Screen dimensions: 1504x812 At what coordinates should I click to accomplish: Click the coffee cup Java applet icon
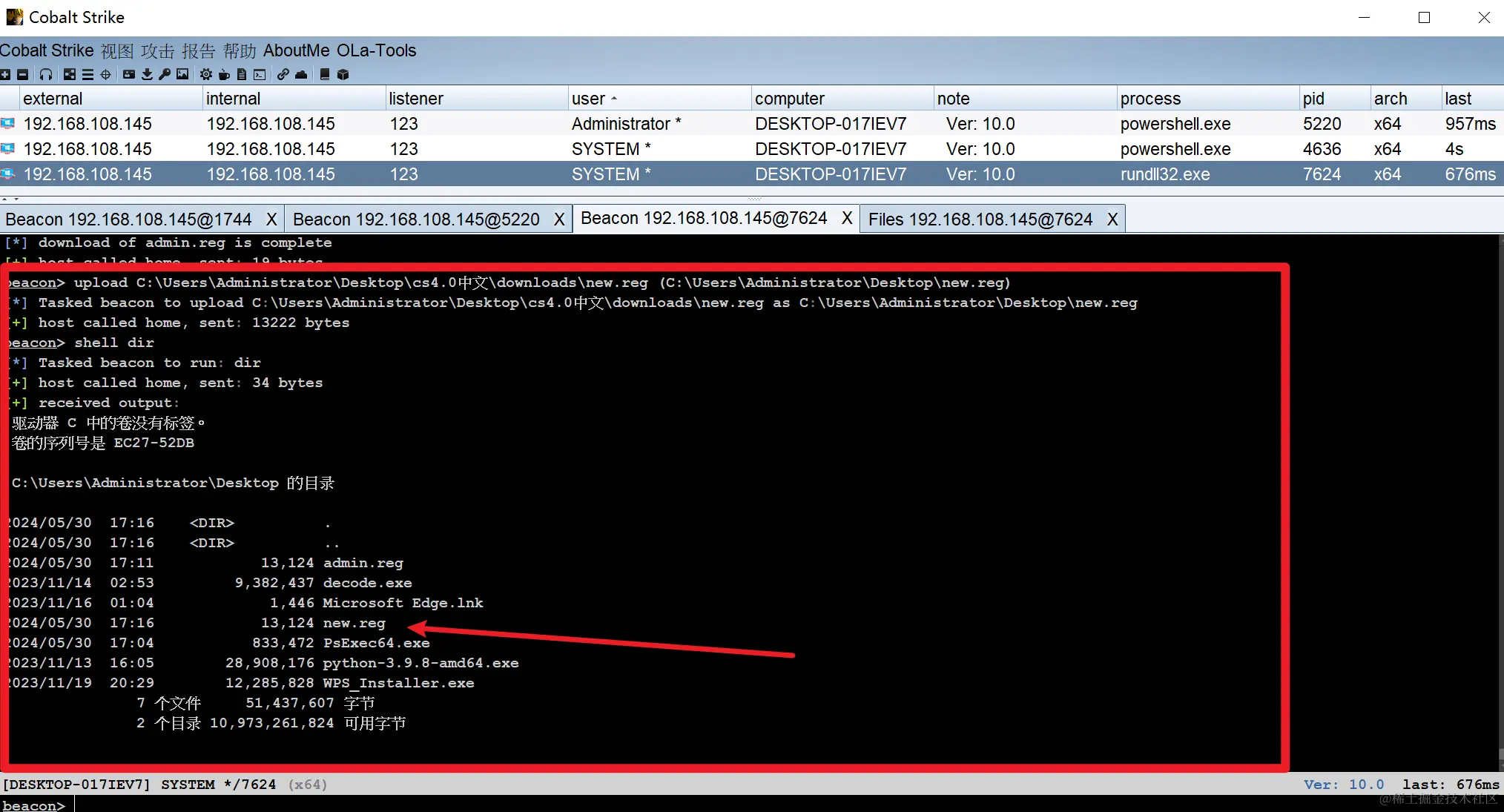pyautogui.click(x=224, y=74)
